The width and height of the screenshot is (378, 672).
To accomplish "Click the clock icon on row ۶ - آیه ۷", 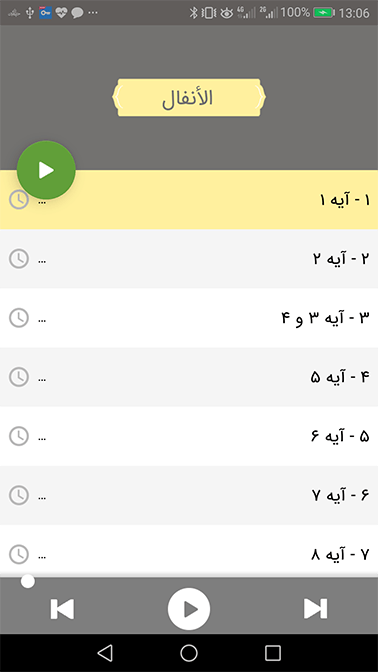I will (19, 495).
